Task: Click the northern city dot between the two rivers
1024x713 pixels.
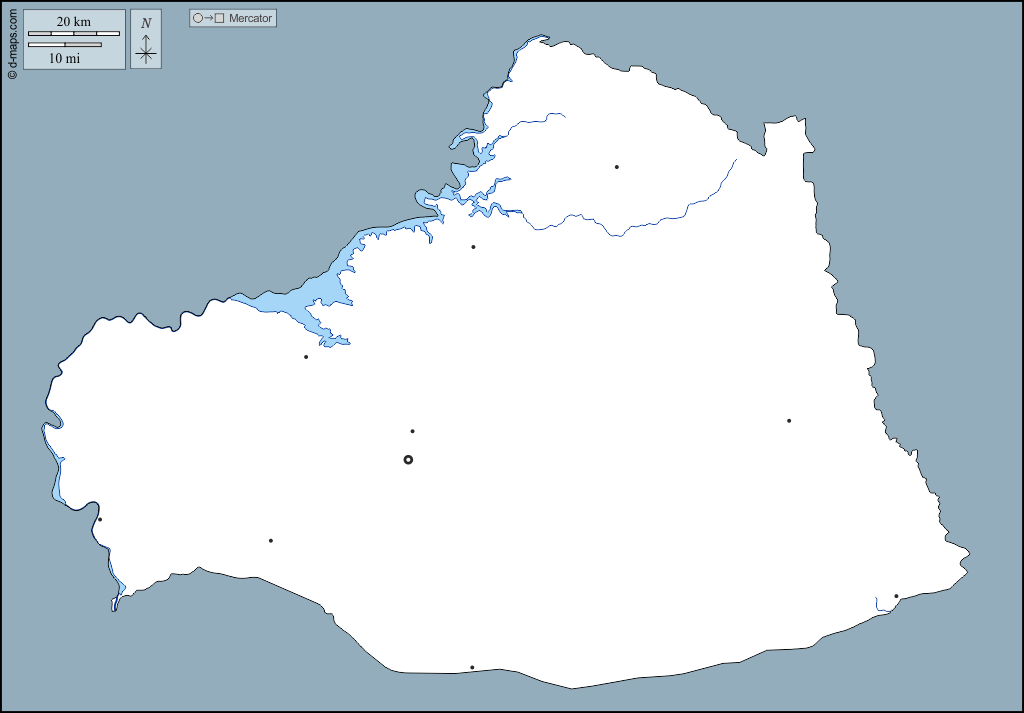Action: tap(616, 167)
